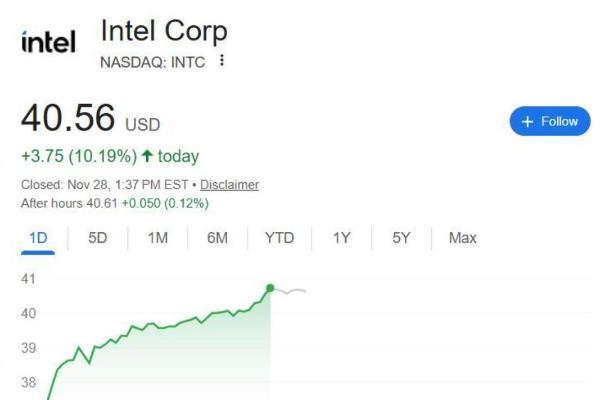Follow Intel Corp stock

pos(548,121)
